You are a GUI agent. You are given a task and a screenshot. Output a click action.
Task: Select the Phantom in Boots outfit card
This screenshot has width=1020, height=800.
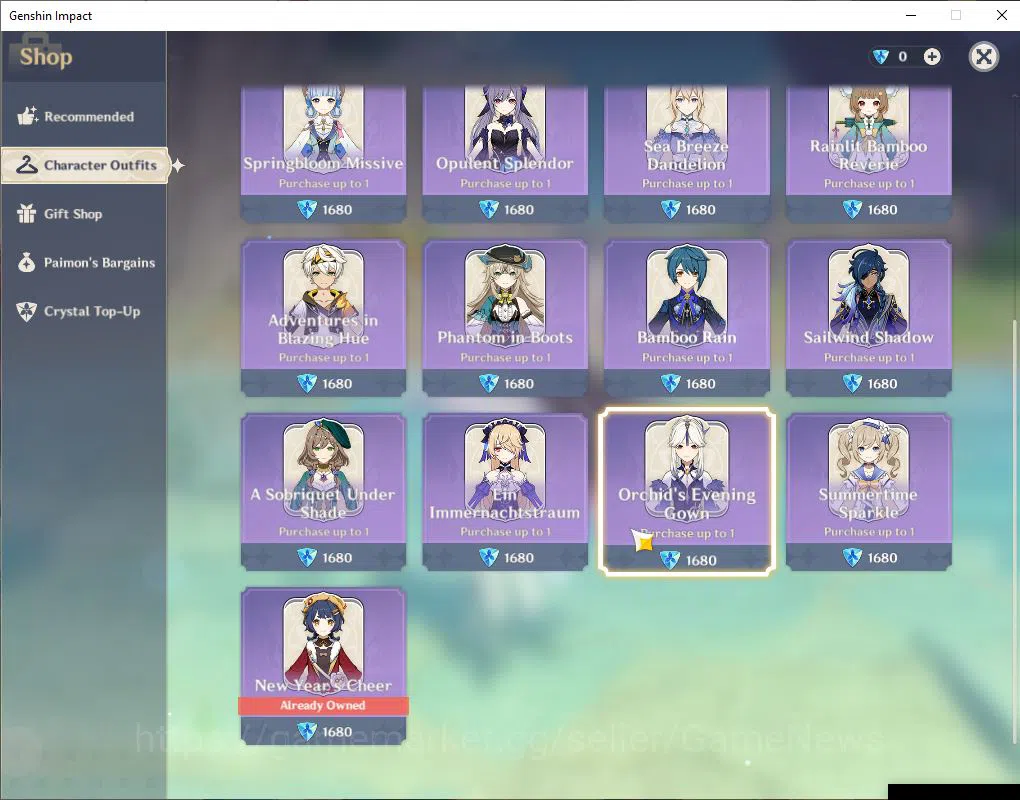tap(505, 318)
